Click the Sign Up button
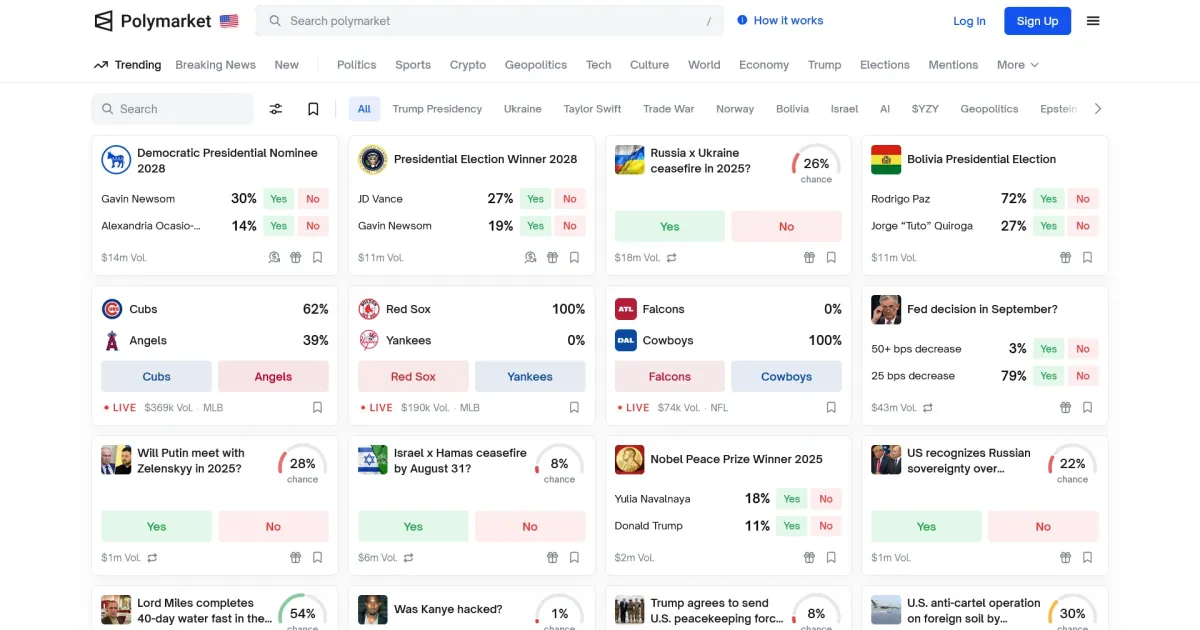Image resolution: width=1200 pixels, height=630 pixels. [x=1037, y=21]
